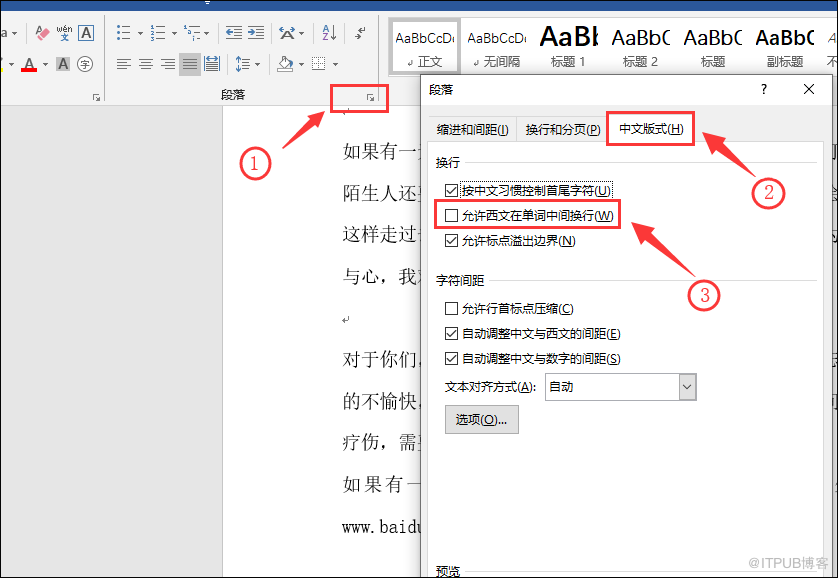
Task: Apply red font color with the A icon
Action: tap(29, 65)
